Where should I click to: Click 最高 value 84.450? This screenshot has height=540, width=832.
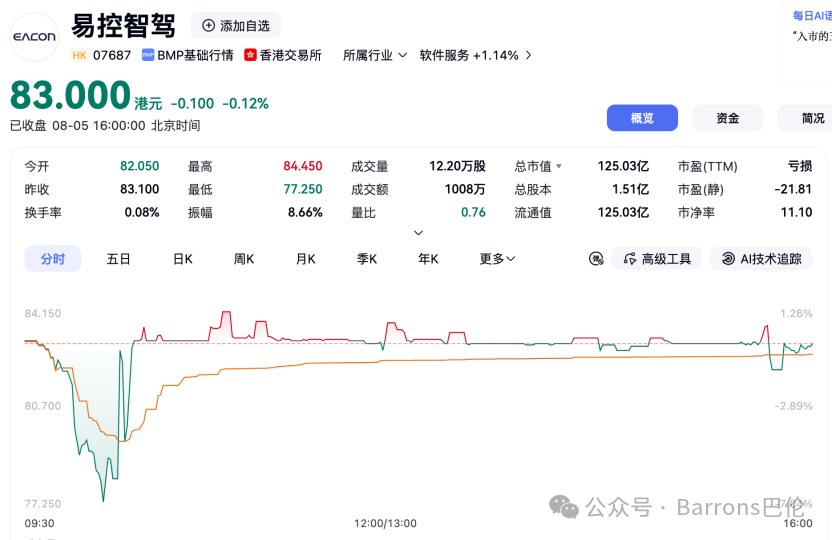302,166
